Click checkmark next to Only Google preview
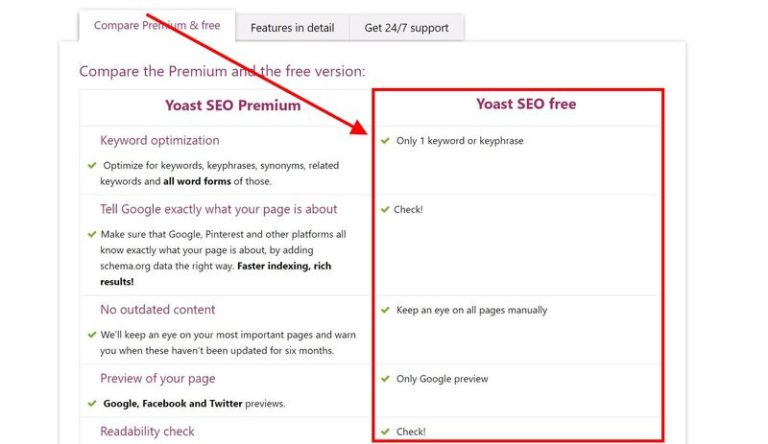The height and width of the screenshot is (444, 768). 385,379
